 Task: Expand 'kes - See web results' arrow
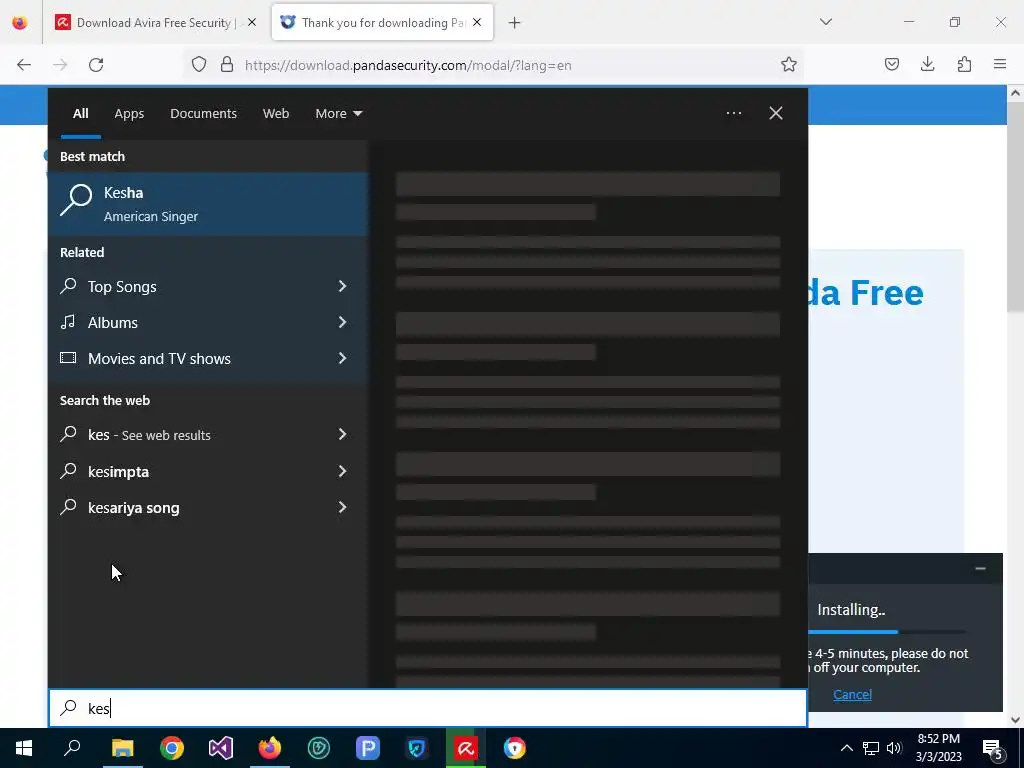coord(342,434)
